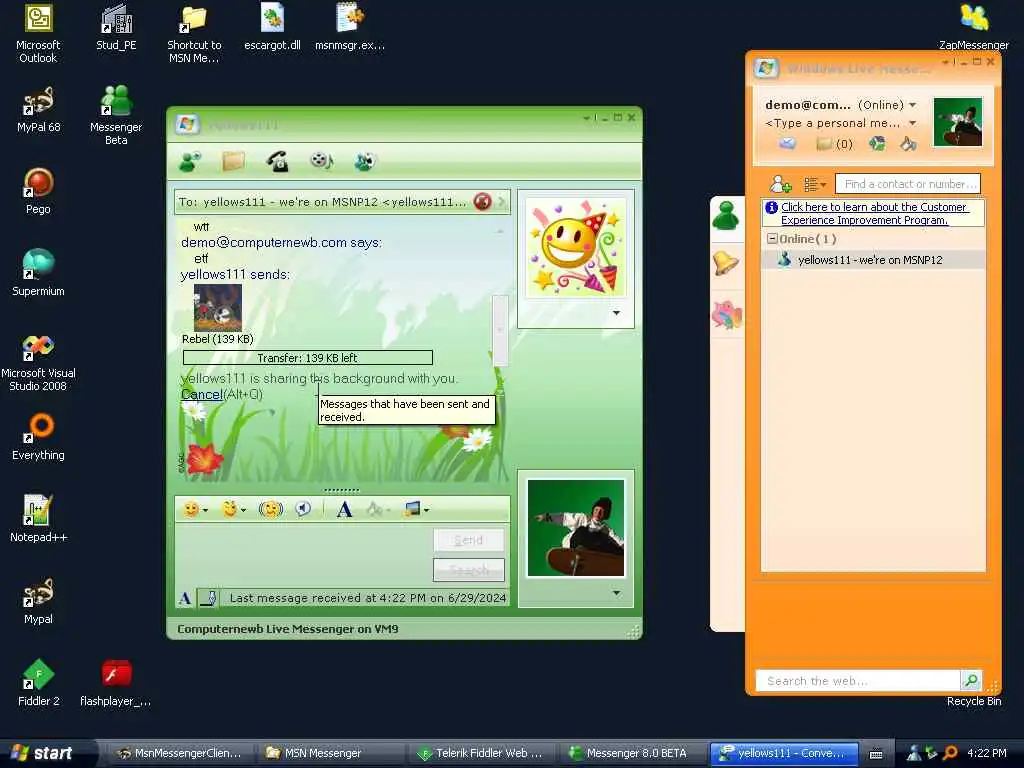The height and width of the screenshot is (768, 1024).
Task: Switch to handwriting mode tab
Action: click(x=209, y=598)
